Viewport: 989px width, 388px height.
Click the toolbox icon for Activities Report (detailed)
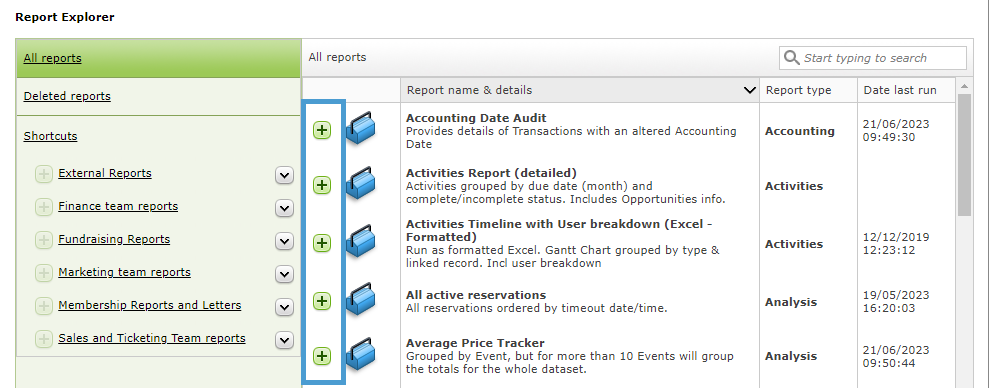click(x=360, y=183)
